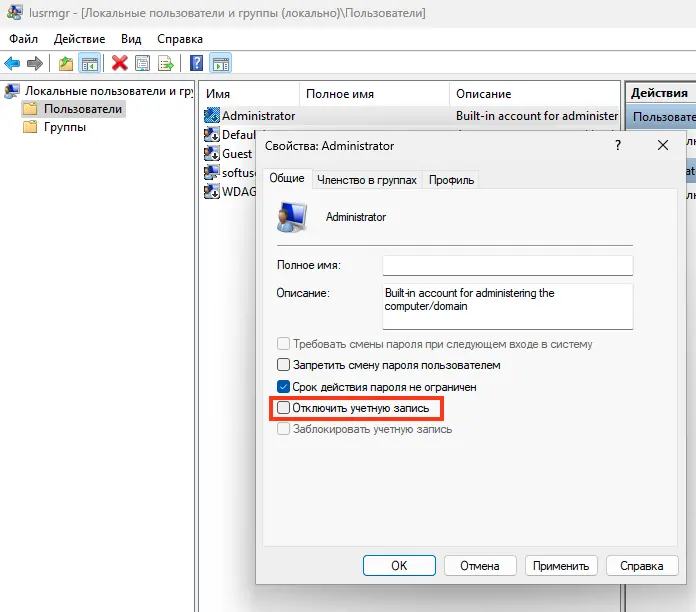The height and width of the screenshot is (612, 696).
Task: Switch to the 'Членство в группах' tab
Action: [366, 180]
